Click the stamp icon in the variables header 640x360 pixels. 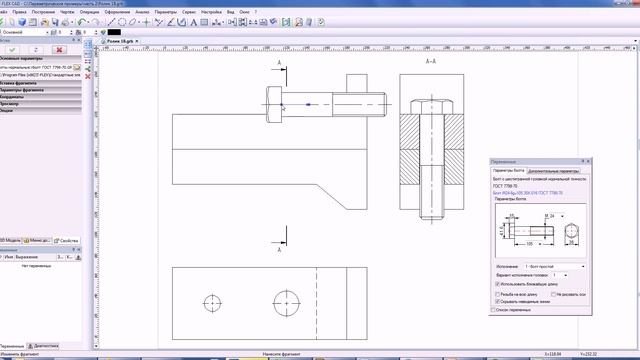78,257
